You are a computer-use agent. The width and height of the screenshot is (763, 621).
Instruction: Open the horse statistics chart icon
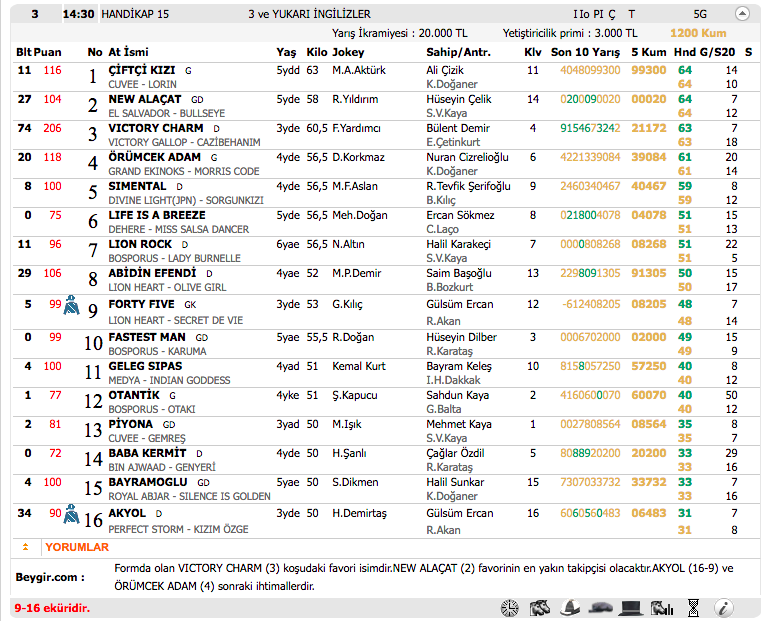click(x=661, y=607)
